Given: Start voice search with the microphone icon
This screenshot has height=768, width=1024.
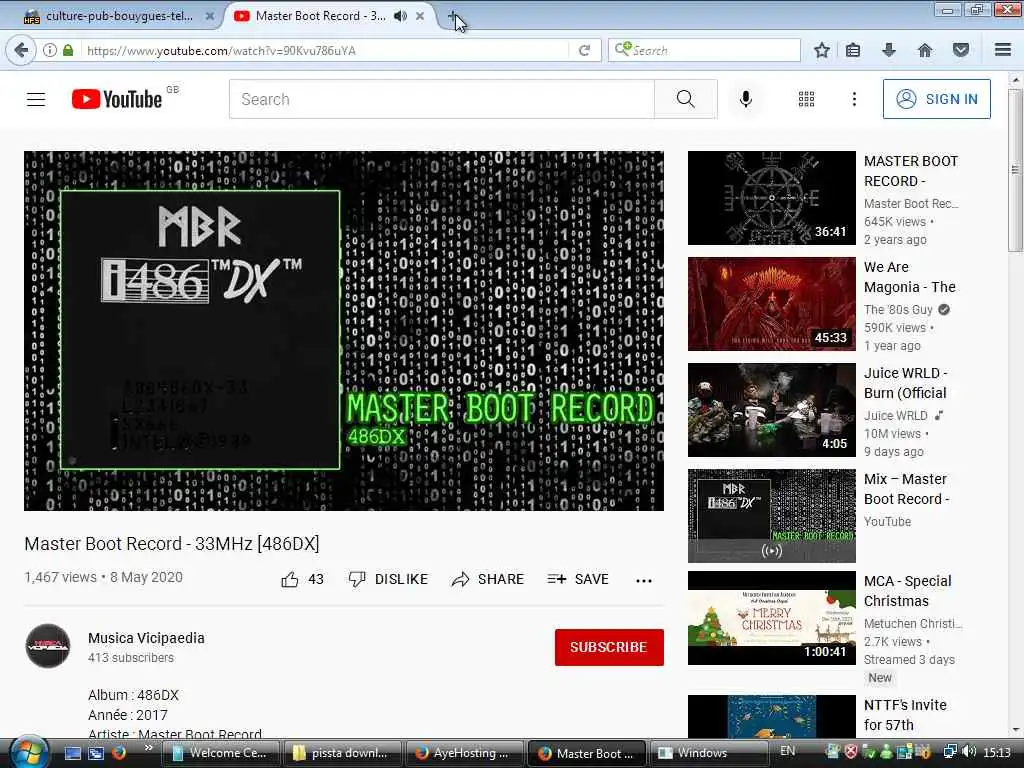Looking at the screenshot, I should [746, 99].
